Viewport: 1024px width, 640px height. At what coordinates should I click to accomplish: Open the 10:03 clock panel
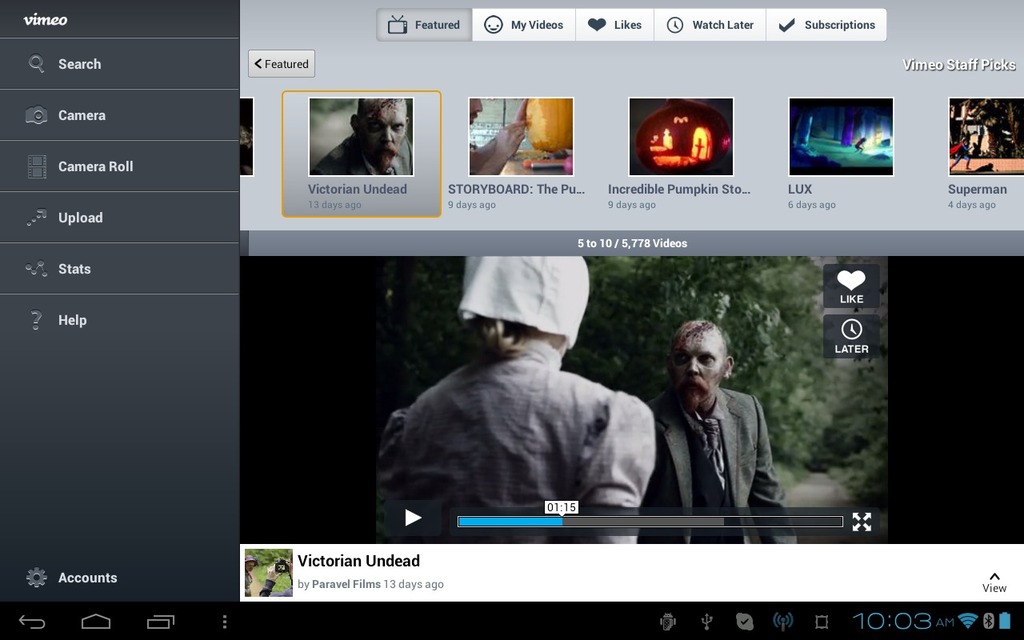[x=903, y=620]
